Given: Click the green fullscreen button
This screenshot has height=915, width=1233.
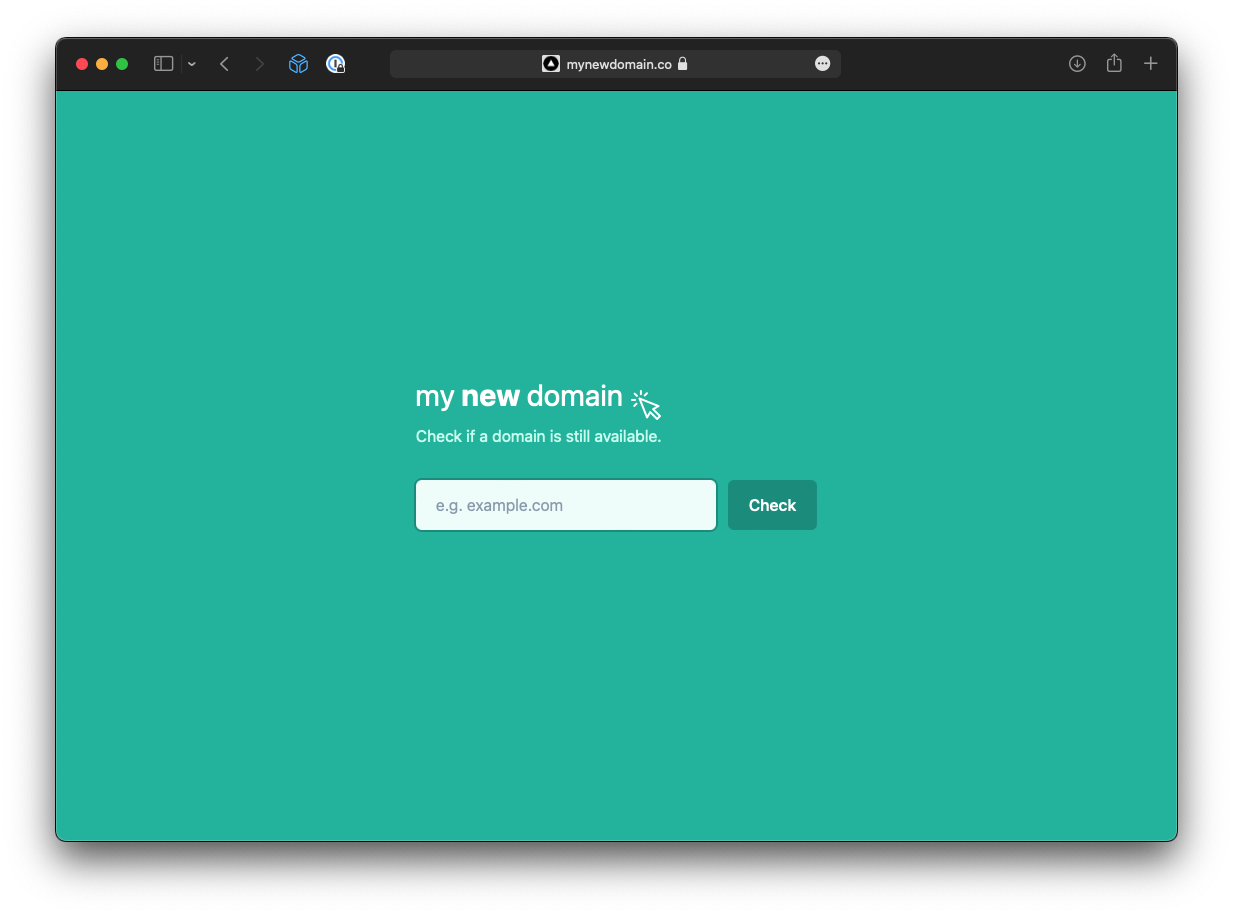Looking at the screenshot, I should (122, 64).
